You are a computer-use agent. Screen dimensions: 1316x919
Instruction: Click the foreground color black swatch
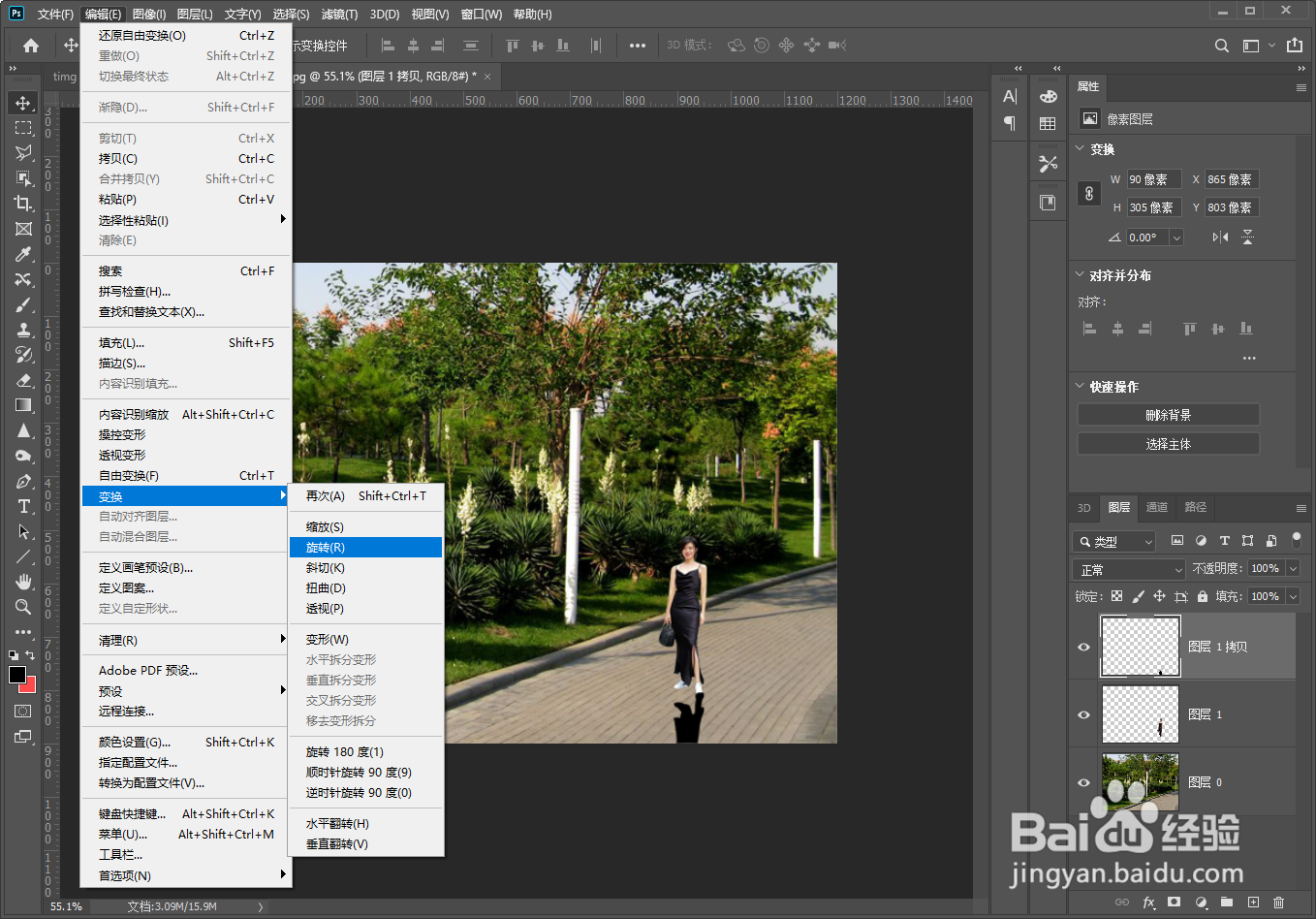(x=16, y=675)
